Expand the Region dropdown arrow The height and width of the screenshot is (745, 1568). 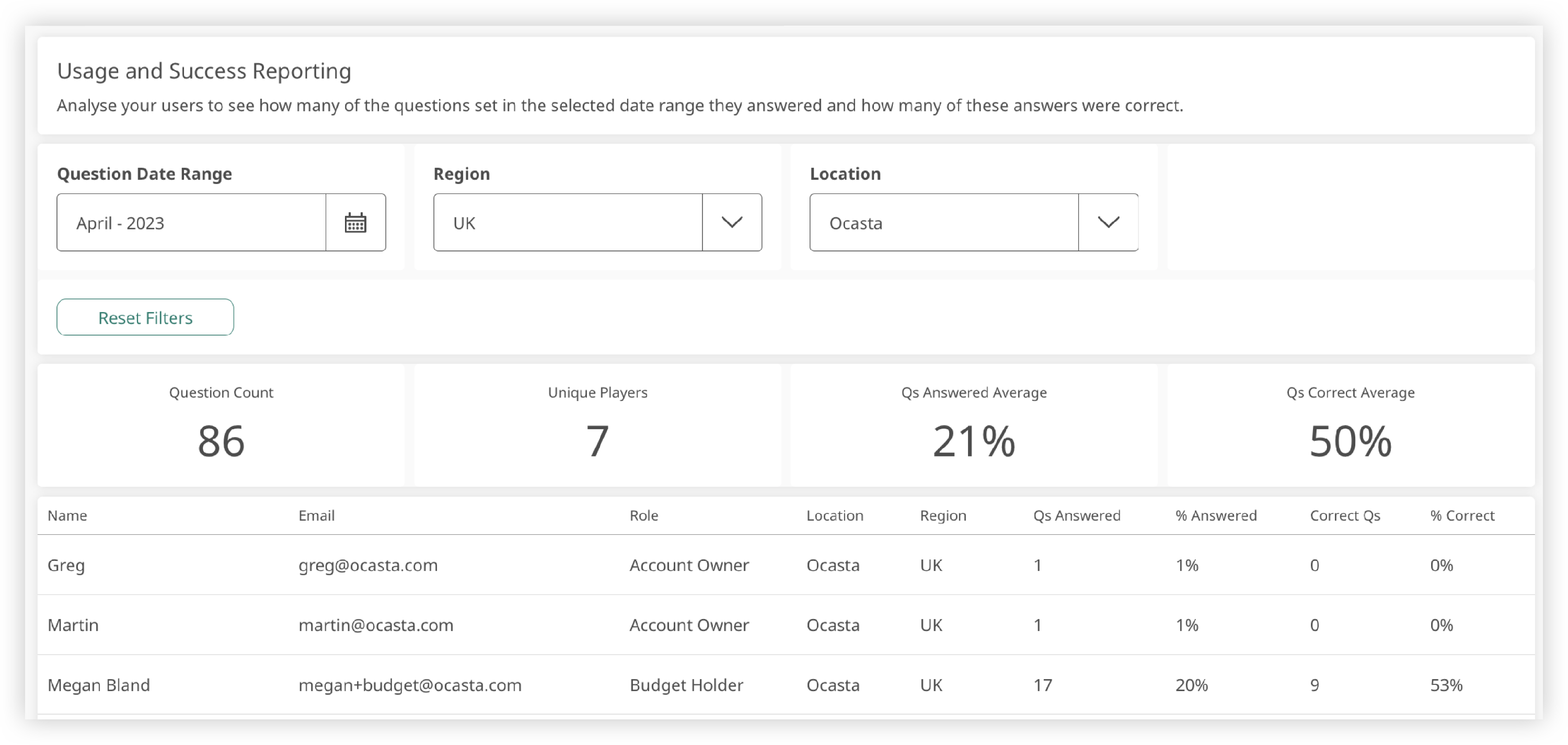pos(732,223)
